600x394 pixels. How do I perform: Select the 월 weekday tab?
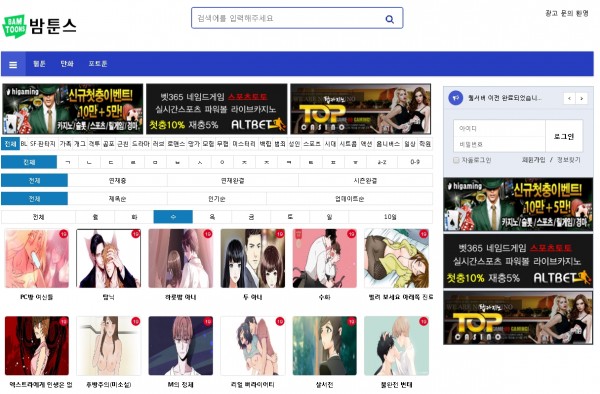click(95, 217)
